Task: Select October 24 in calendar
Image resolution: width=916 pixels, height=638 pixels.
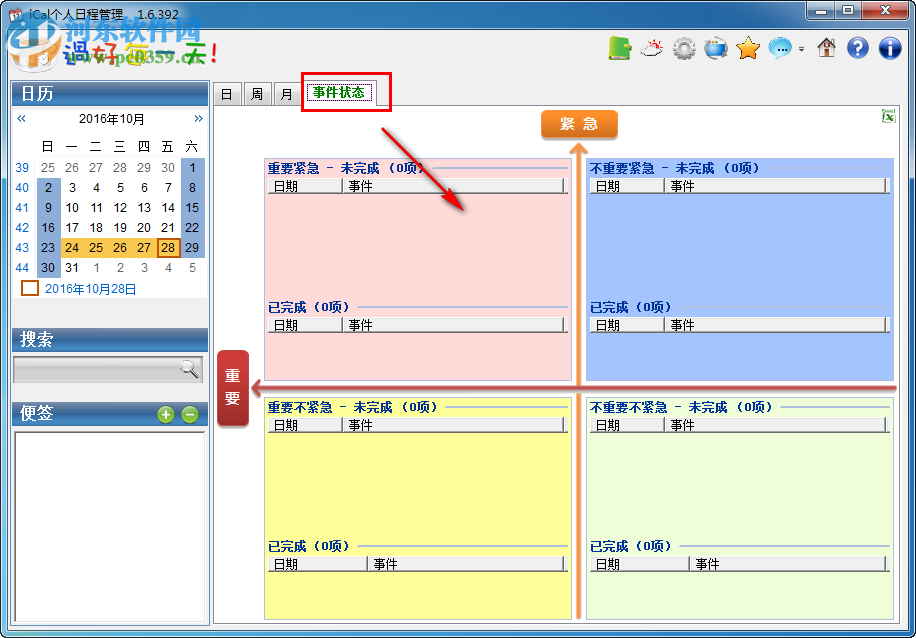Action: [72, 248]
